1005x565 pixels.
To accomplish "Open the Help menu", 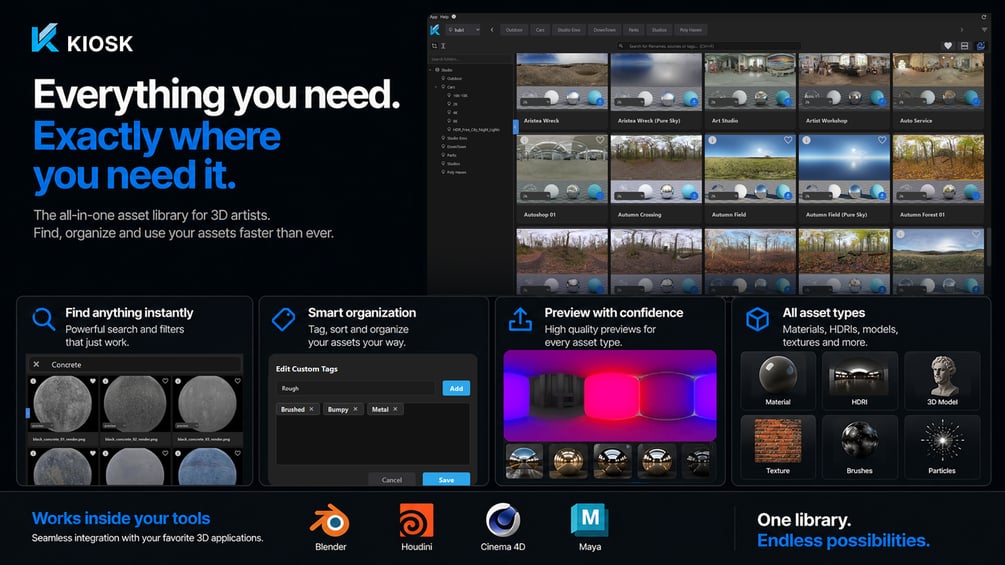I will (x=444, y=17).
